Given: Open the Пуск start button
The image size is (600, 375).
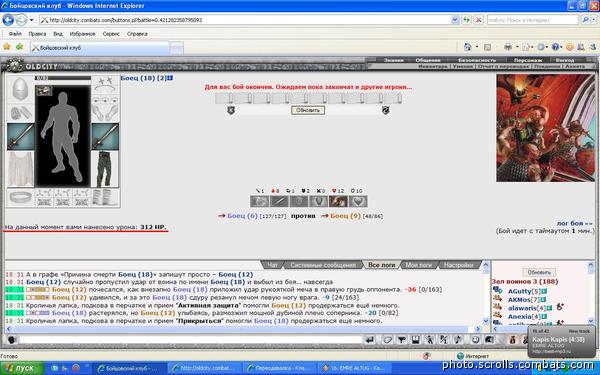Looking at the screenshot, I should [22, 368].
